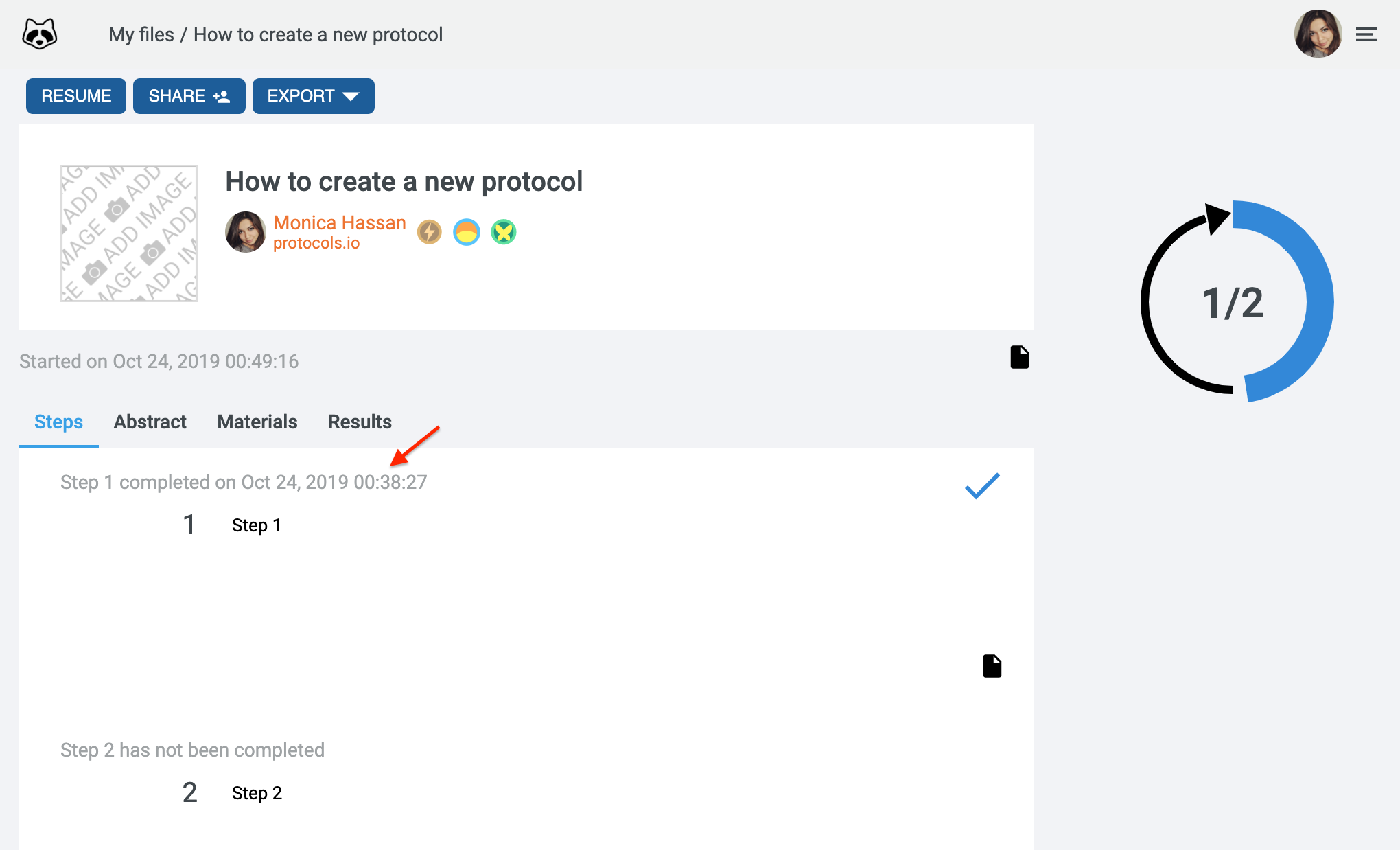Click the share person icon in SHARE button

222,96
